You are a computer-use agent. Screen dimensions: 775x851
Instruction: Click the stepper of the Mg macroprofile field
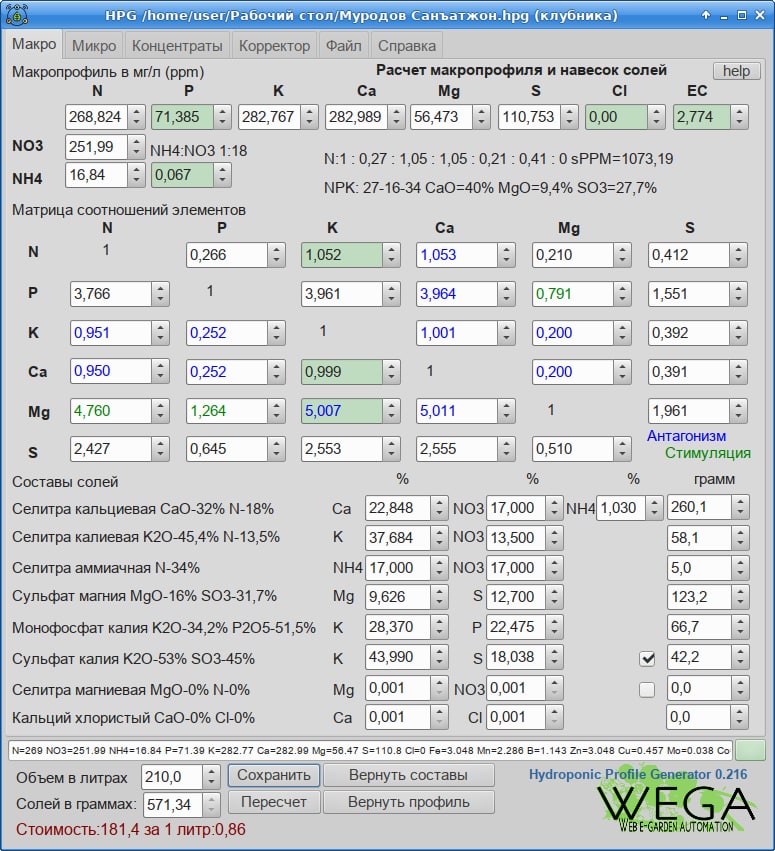click(x=480, y=117)
